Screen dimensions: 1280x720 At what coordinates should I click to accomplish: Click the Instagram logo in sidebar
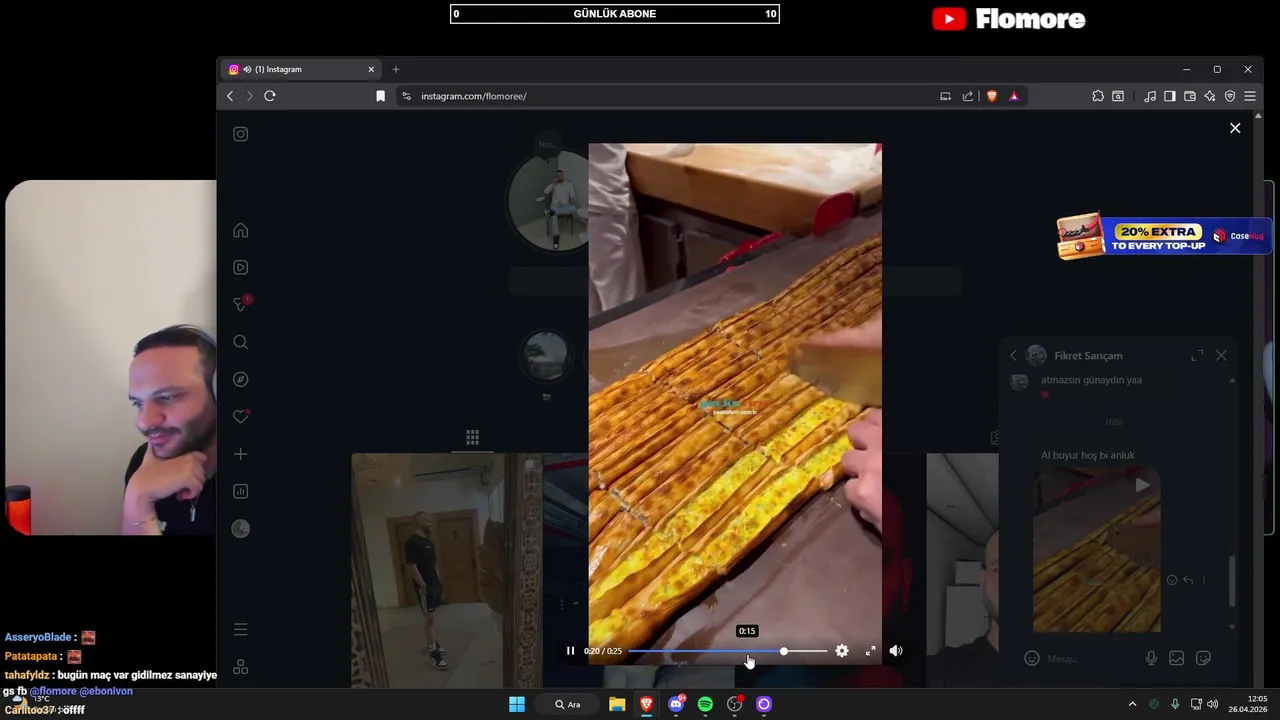(x=240, y=134)
